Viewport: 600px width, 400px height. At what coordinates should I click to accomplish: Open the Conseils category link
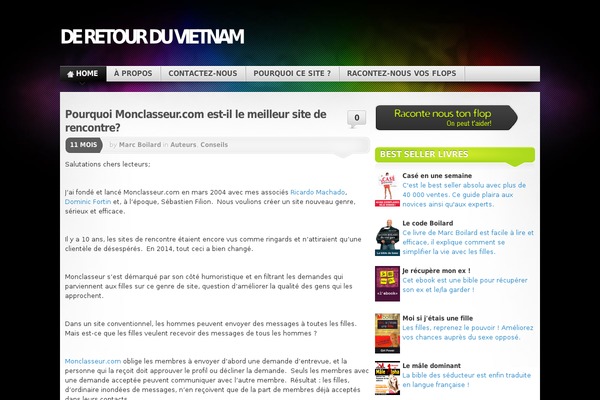point(214,145)
